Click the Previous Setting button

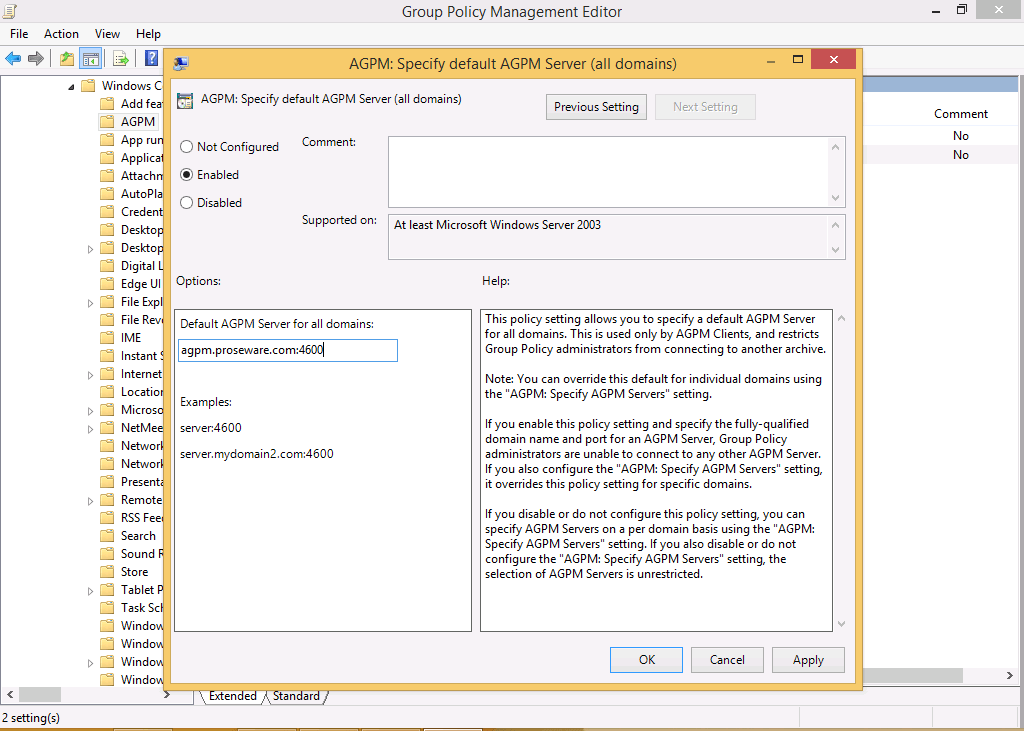coord(596,107)
